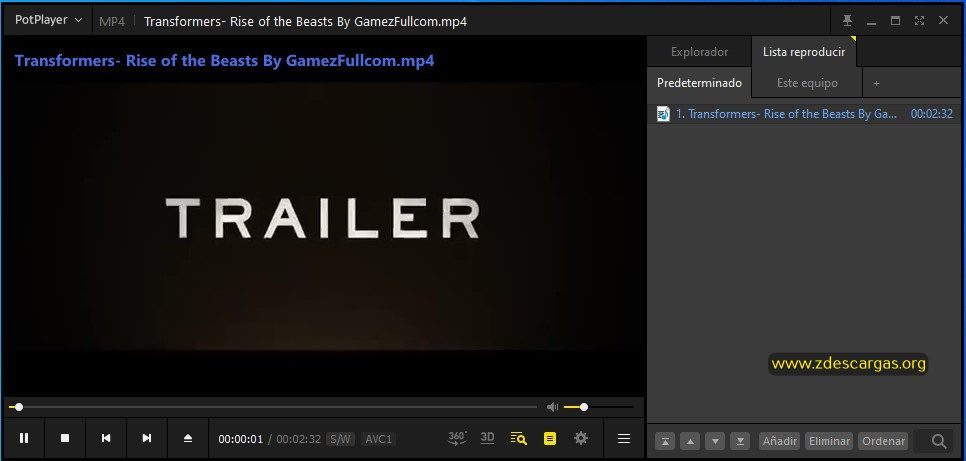Select the Este equipo tab
The width and height of the screenshot is (966, 461).
(807, 83)
